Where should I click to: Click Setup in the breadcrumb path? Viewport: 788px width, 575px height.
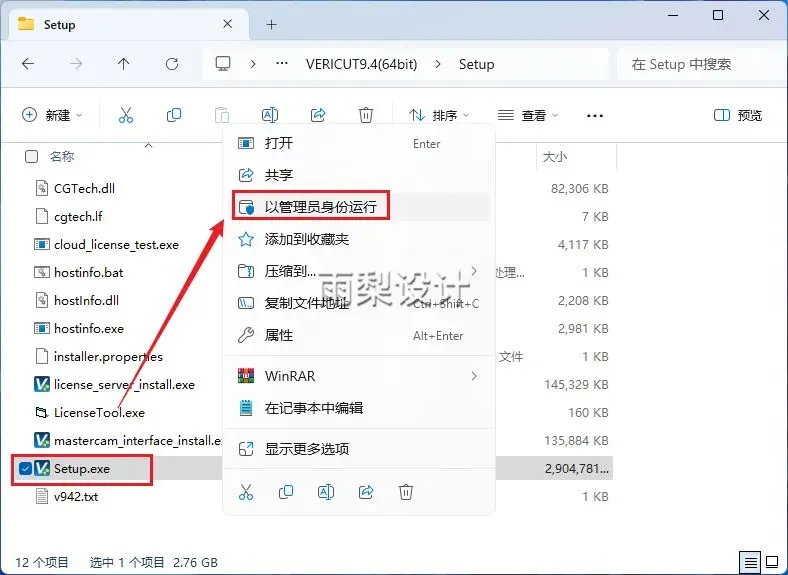pos(476,64)
